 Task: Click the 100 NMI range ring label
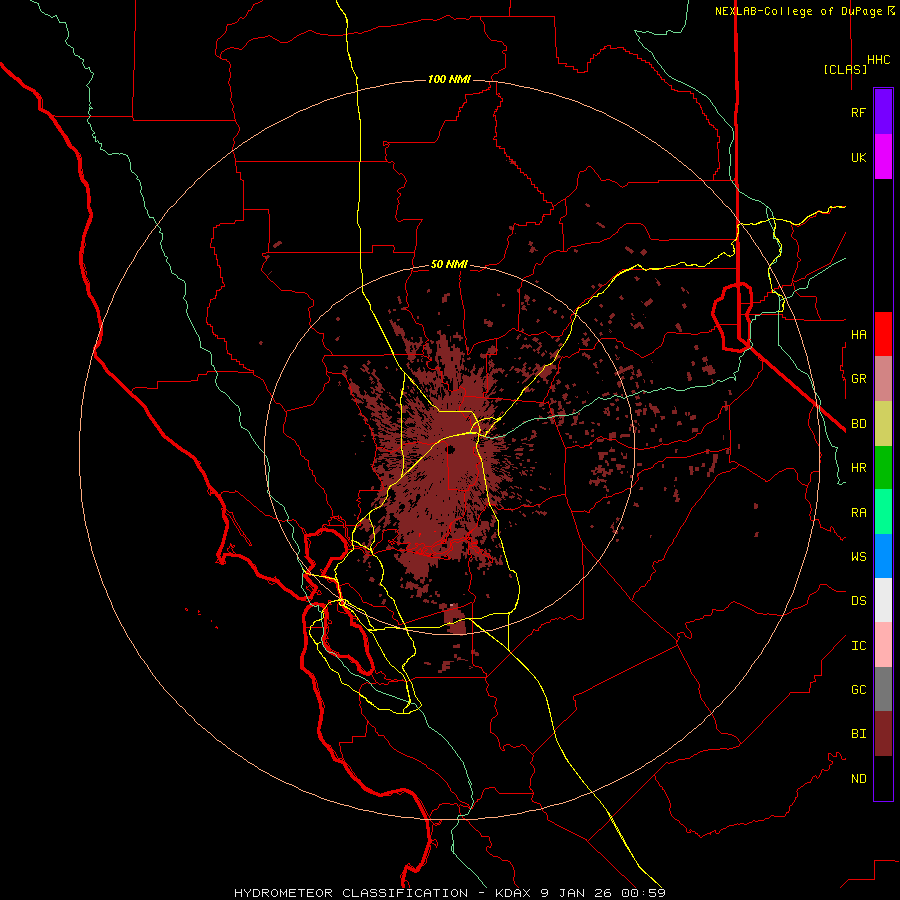[x=449, y=79]
